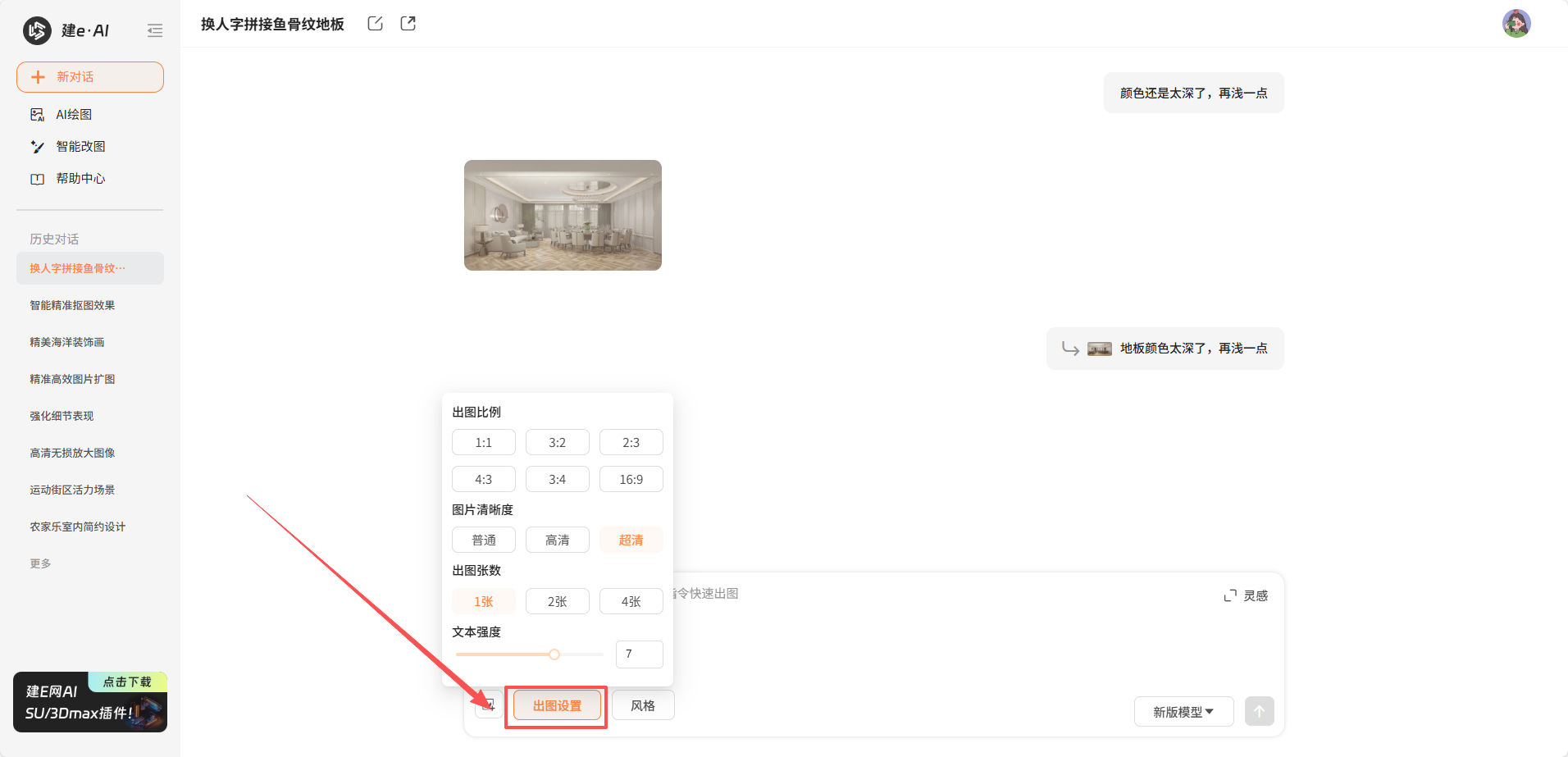Collapse the sidebar with the menu icon

click(155, 31)
